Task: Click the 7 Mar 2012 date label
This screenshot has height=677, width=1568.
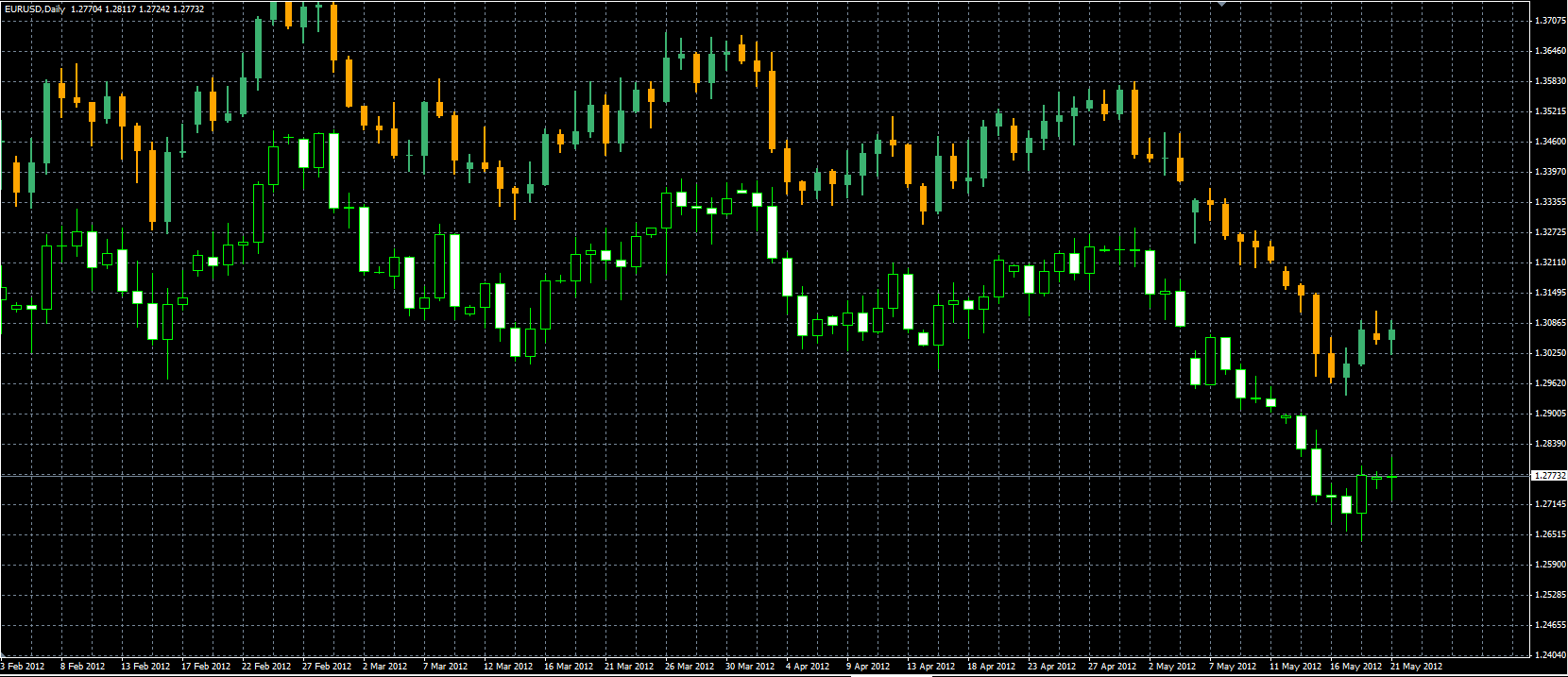Action: (446, 667)
